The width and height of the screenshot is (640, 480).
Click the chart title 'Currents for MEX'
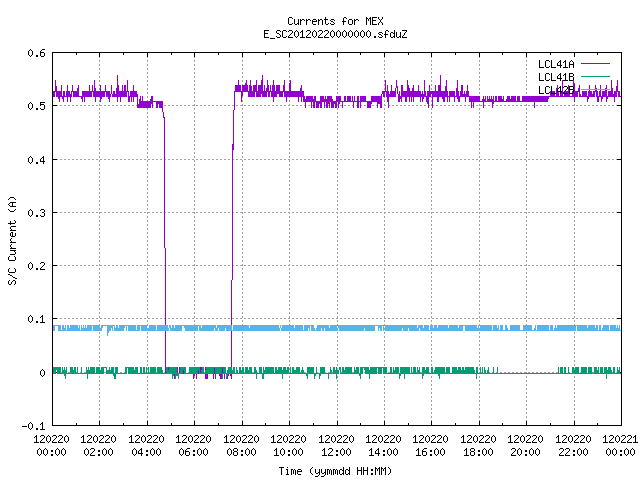point(335,21)
